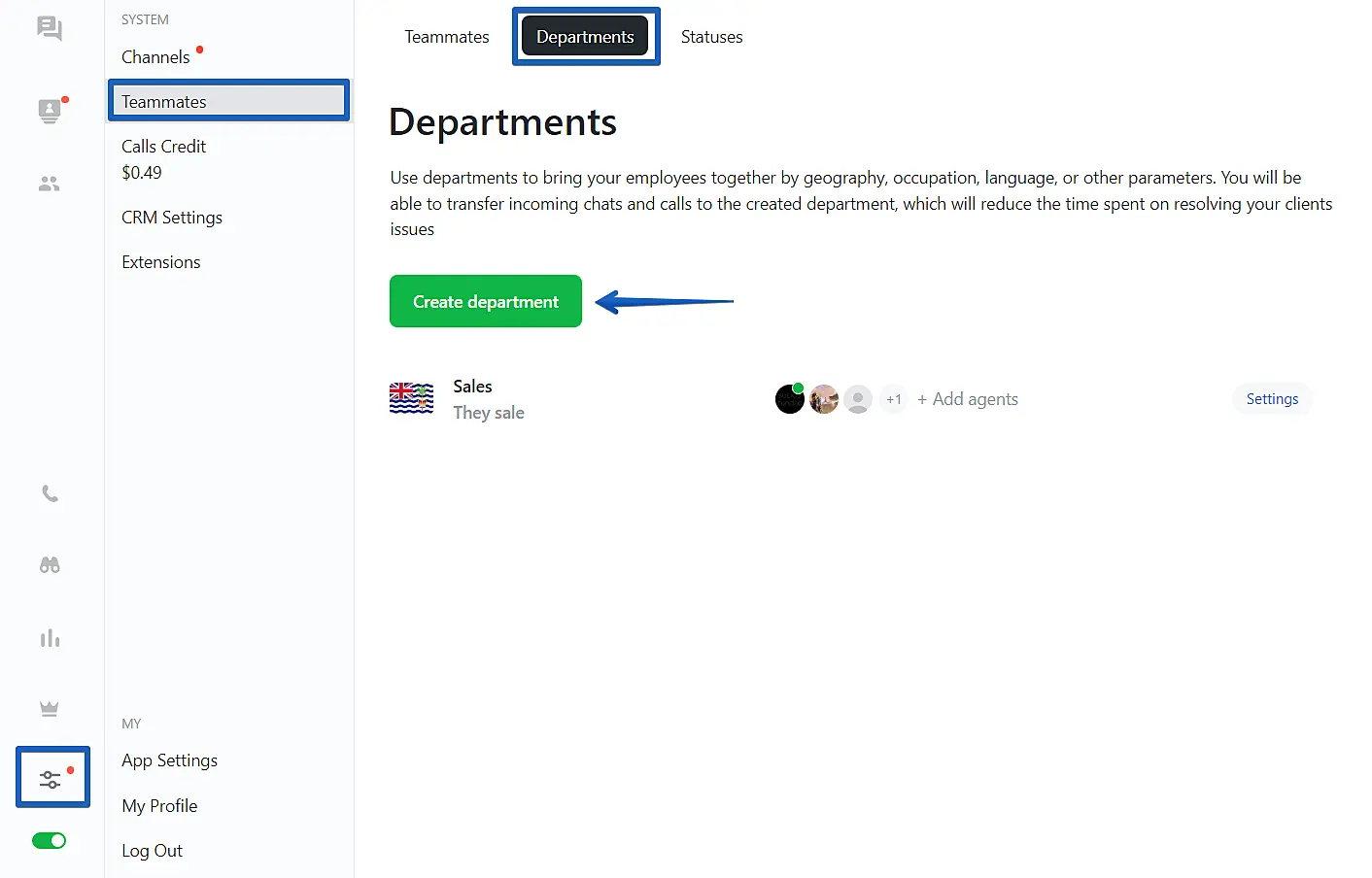Open the chats inbox icon

50,29
